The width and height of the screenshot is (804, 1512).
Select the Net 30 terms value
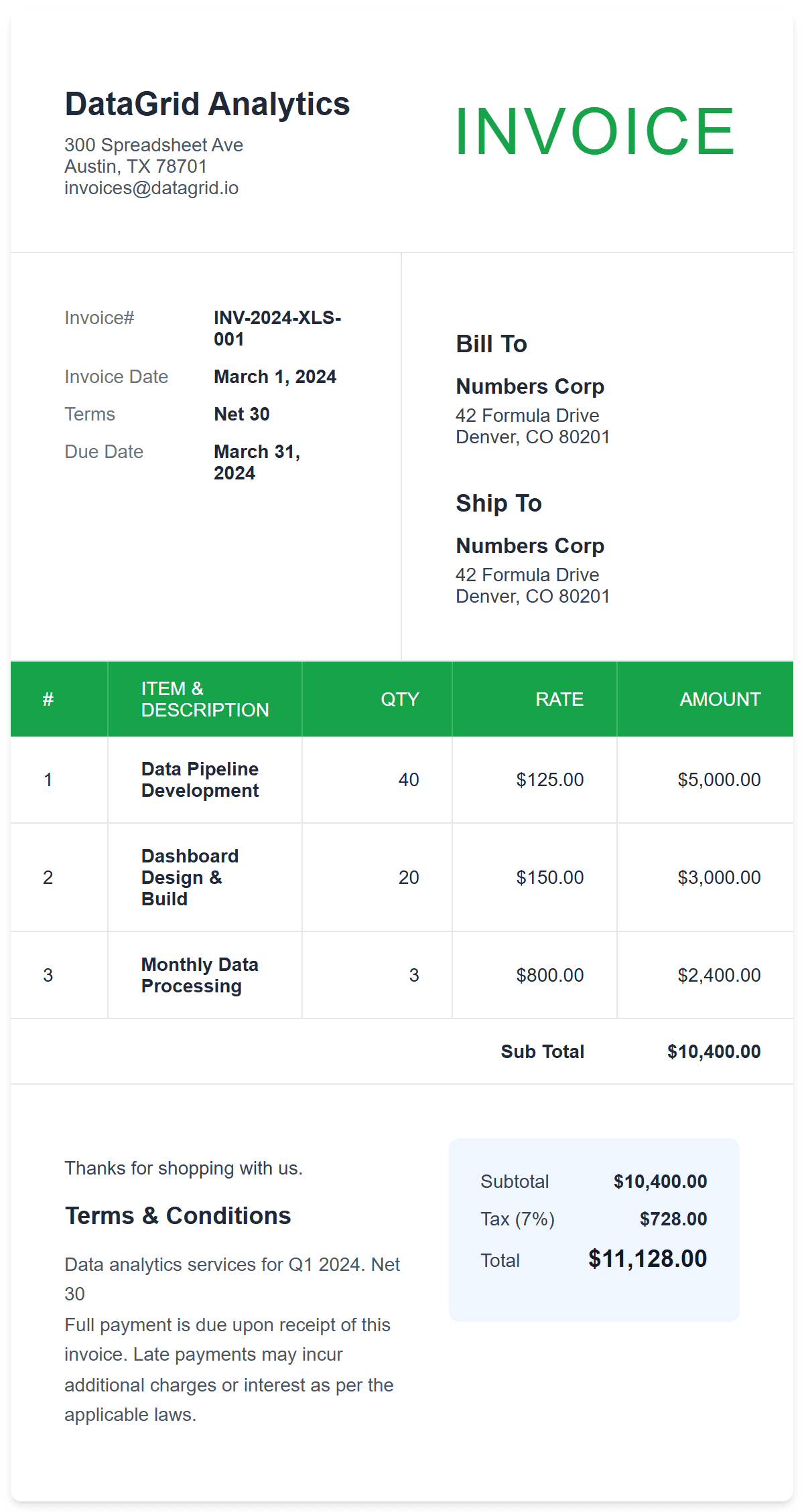[x=241, y=414]
